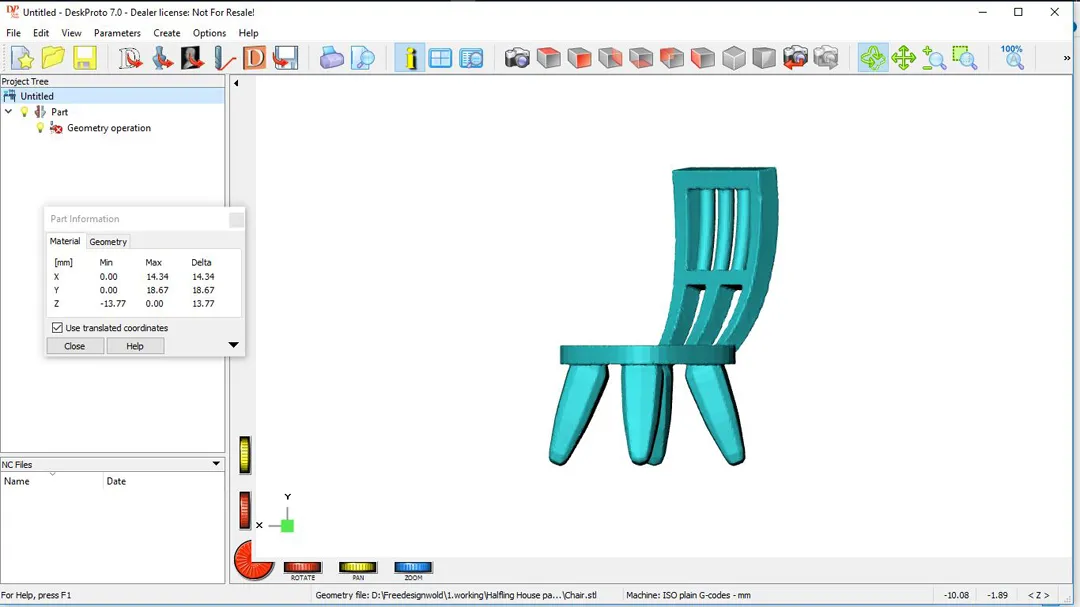Sort NC files by the Name column
The height and width of the screenshot is (607, 1080).
tap(52, 481)
